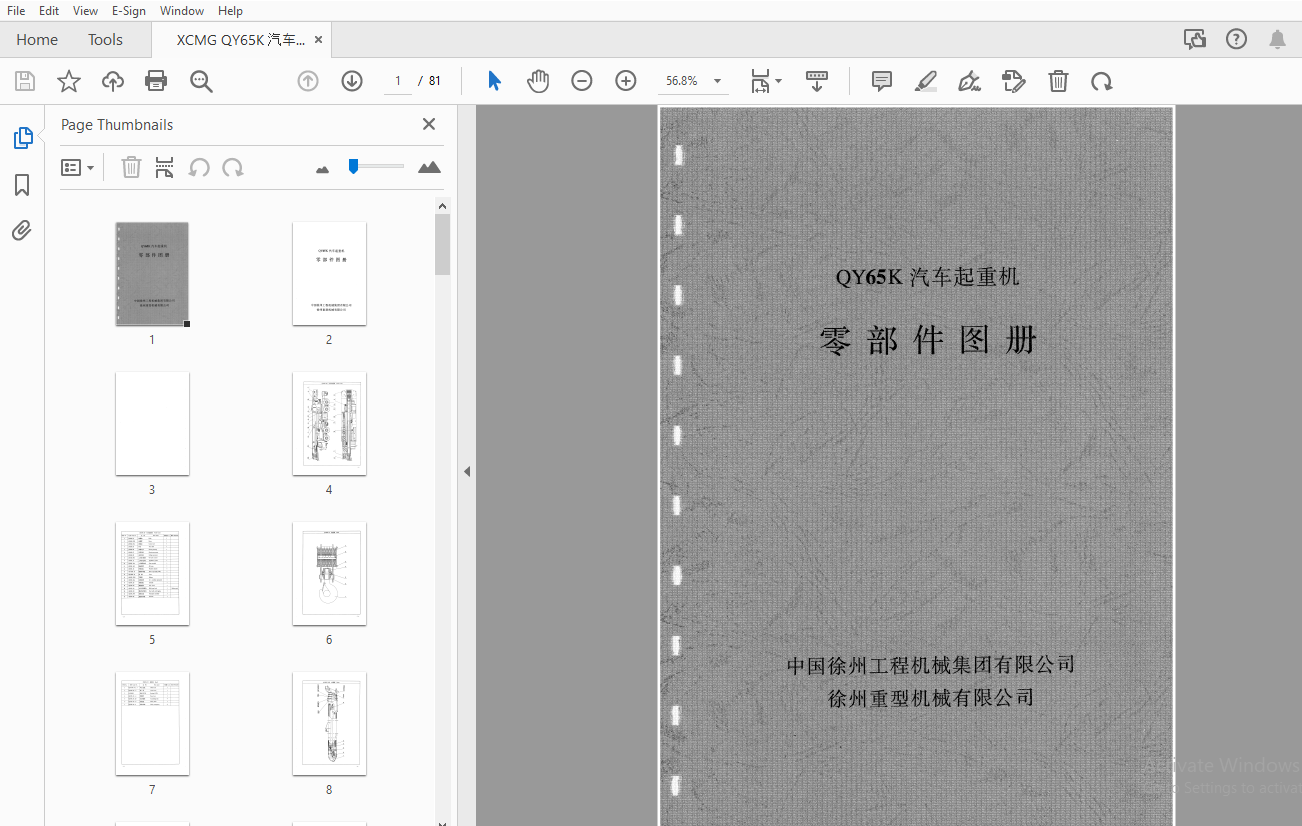Image resolution: width=1302 pixels, height=826 pixels.
Task: Zoom in with plus icon
Action: tap(626, 81)
